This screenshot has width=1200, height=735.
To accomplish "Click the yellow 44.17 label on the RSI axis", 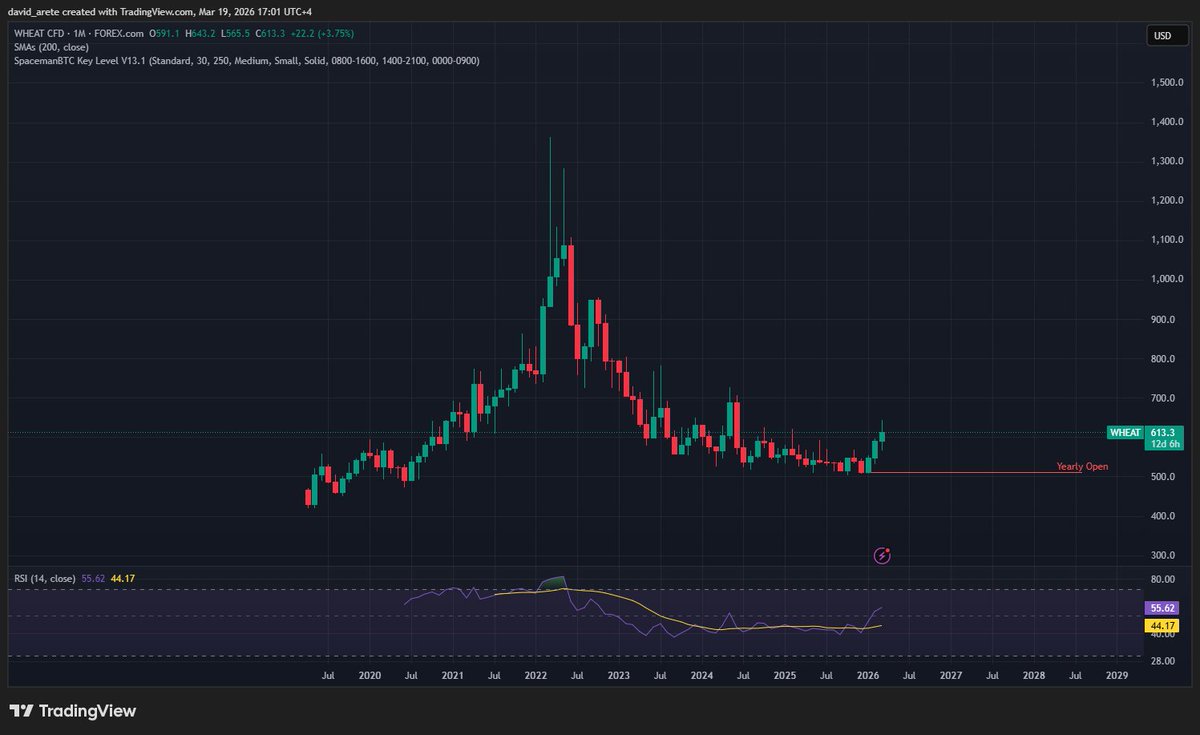I will pos(1163,625).
